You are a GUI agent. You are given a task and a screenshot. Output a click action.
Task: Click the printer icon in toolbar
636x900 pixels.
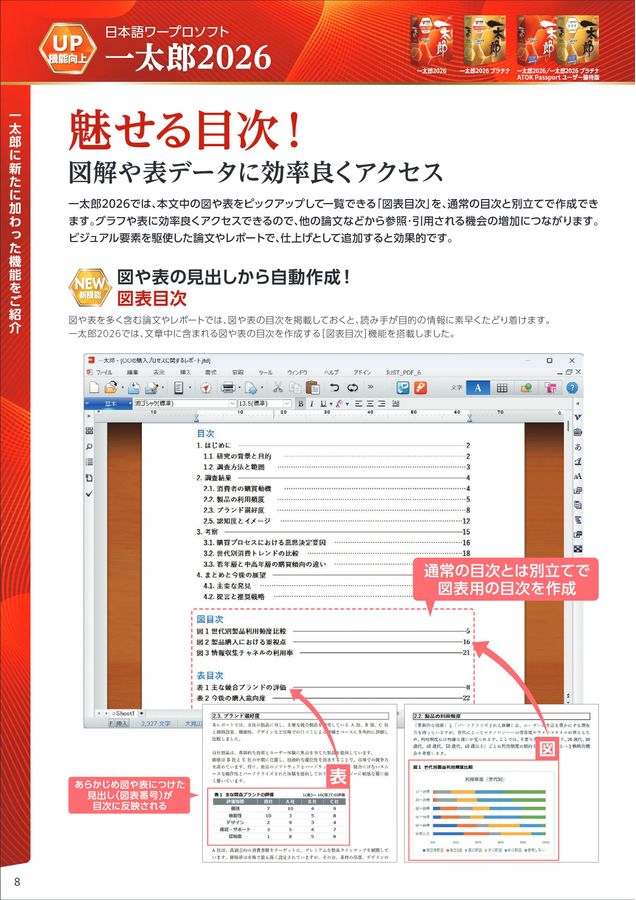228,389
